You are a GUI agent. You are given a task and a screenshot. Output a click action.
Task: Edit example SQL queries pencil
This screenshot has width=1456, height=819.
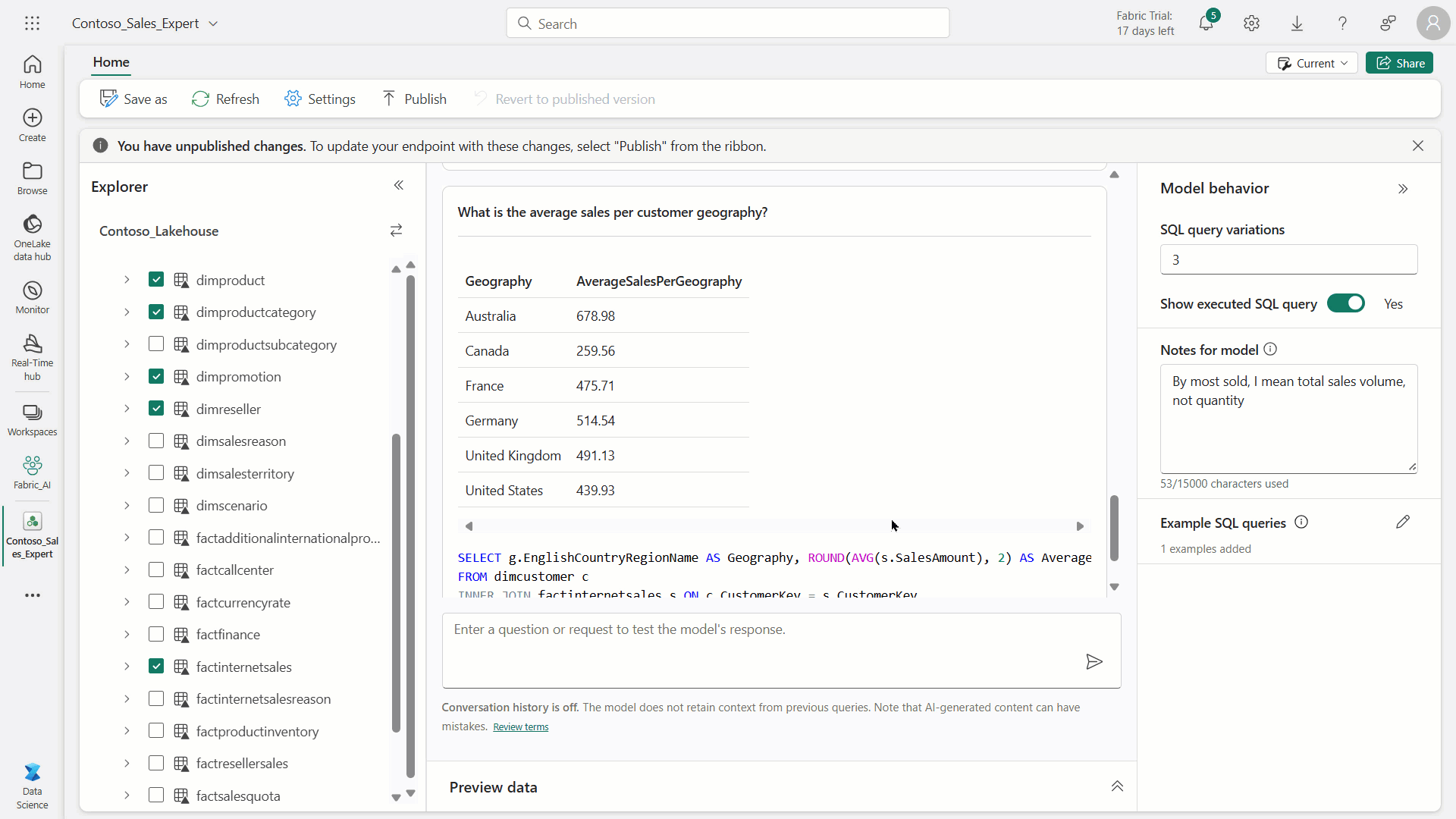click(x=1403, y=522)
